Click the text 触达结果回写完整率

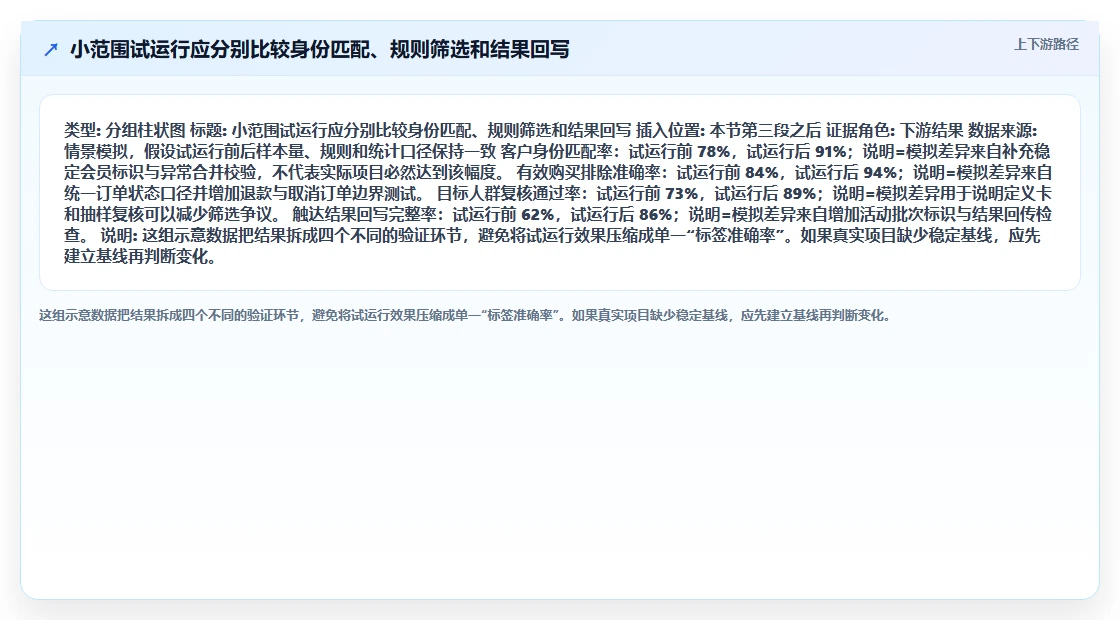point(364,214)
